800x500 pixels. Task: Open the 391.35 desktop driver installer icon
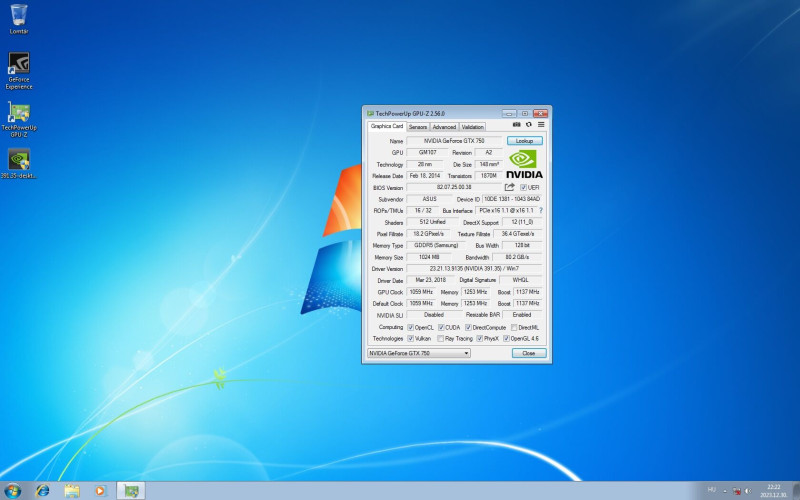coord(19,163)
